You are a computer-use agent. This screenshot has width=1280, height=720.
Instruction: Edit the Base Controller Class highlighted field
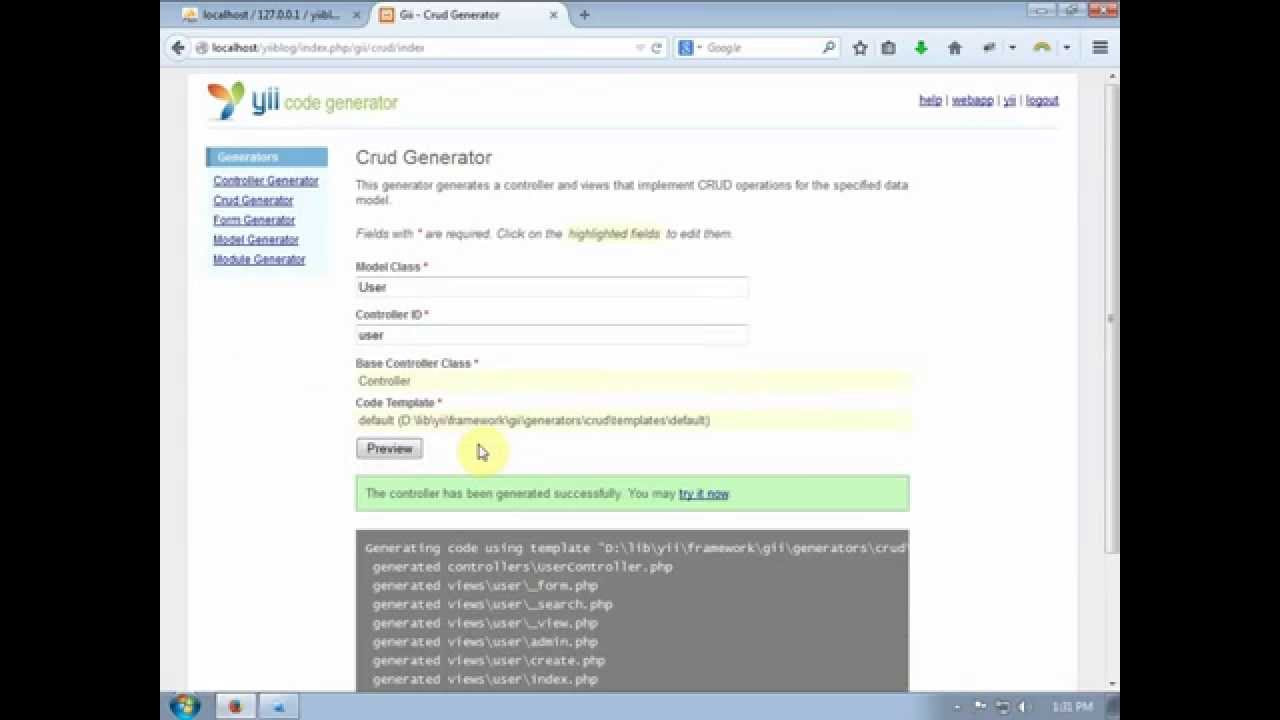coord(633,381)
